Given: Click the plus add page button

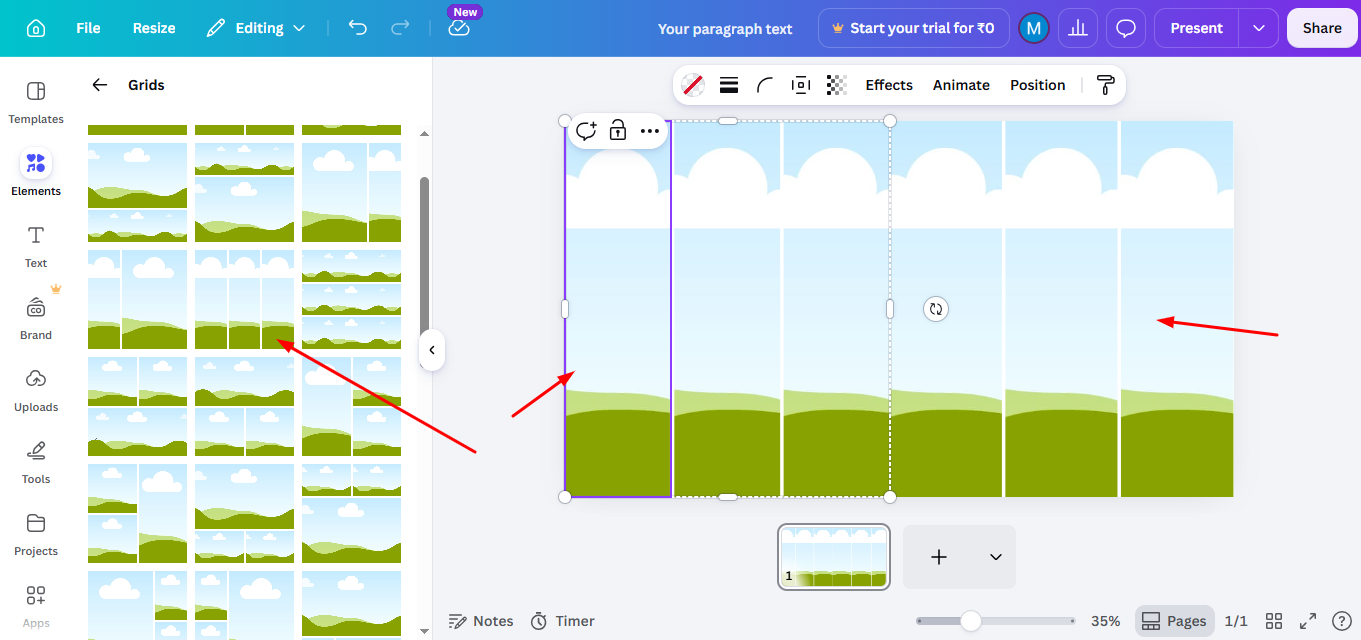Looking at the screenshot, I should [x=939, y=557].
